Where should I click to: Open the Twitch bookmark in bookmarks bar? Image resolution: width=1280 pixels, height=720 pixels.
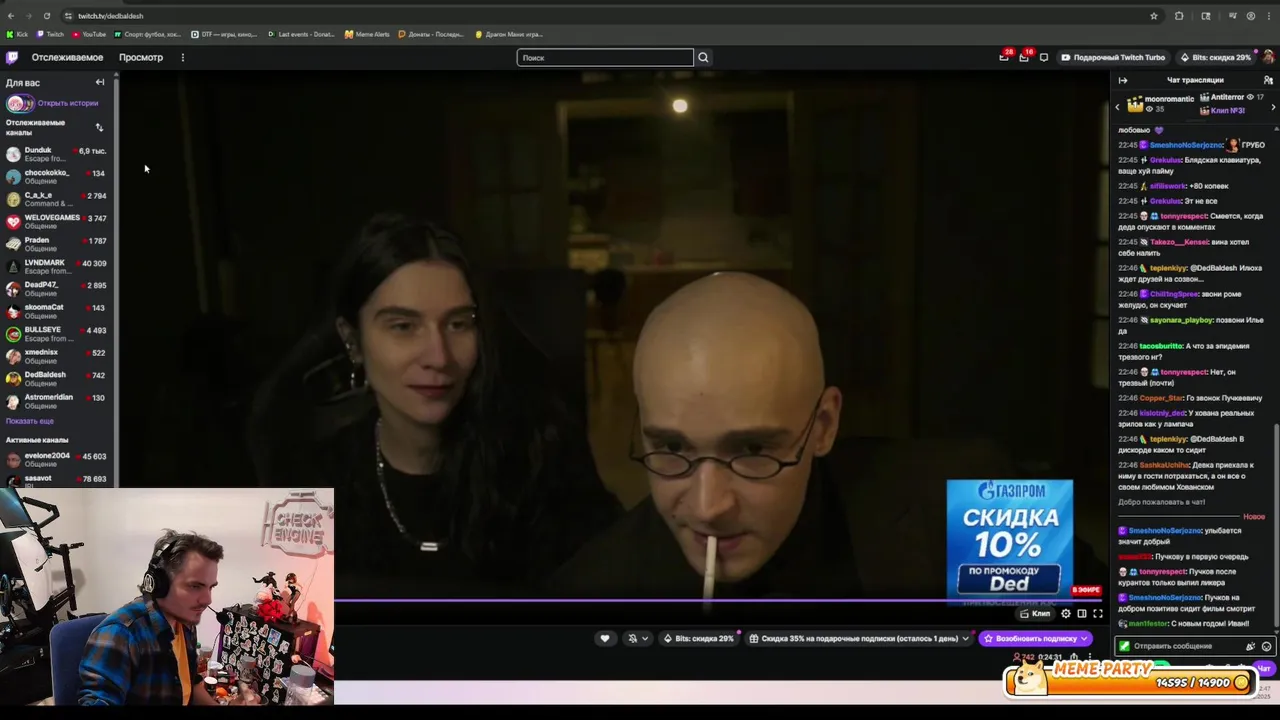coord(50,34)
